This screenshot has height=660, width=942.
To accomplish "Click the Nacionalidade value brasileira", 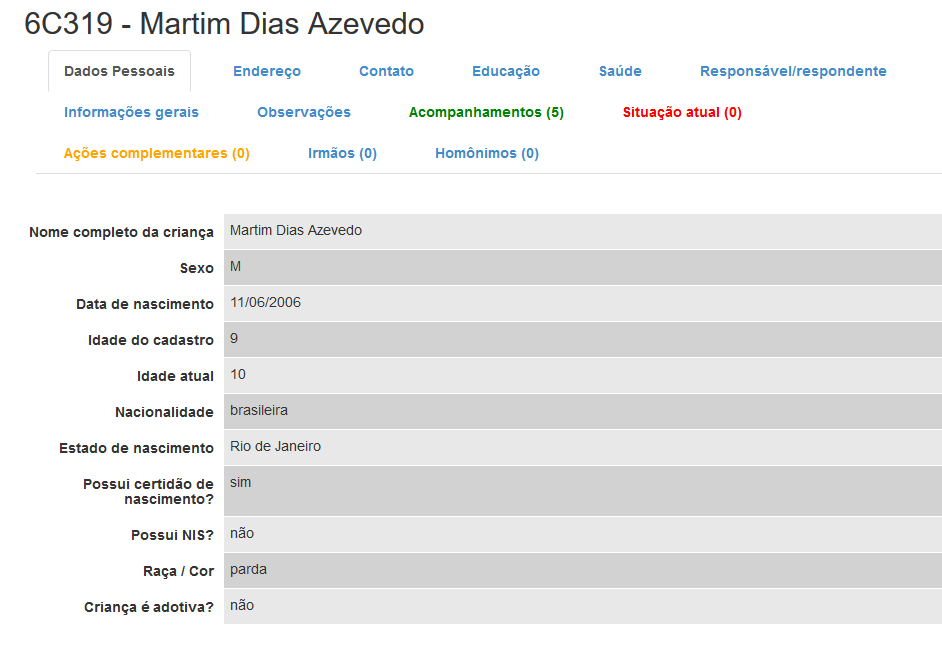I will 259,411.
